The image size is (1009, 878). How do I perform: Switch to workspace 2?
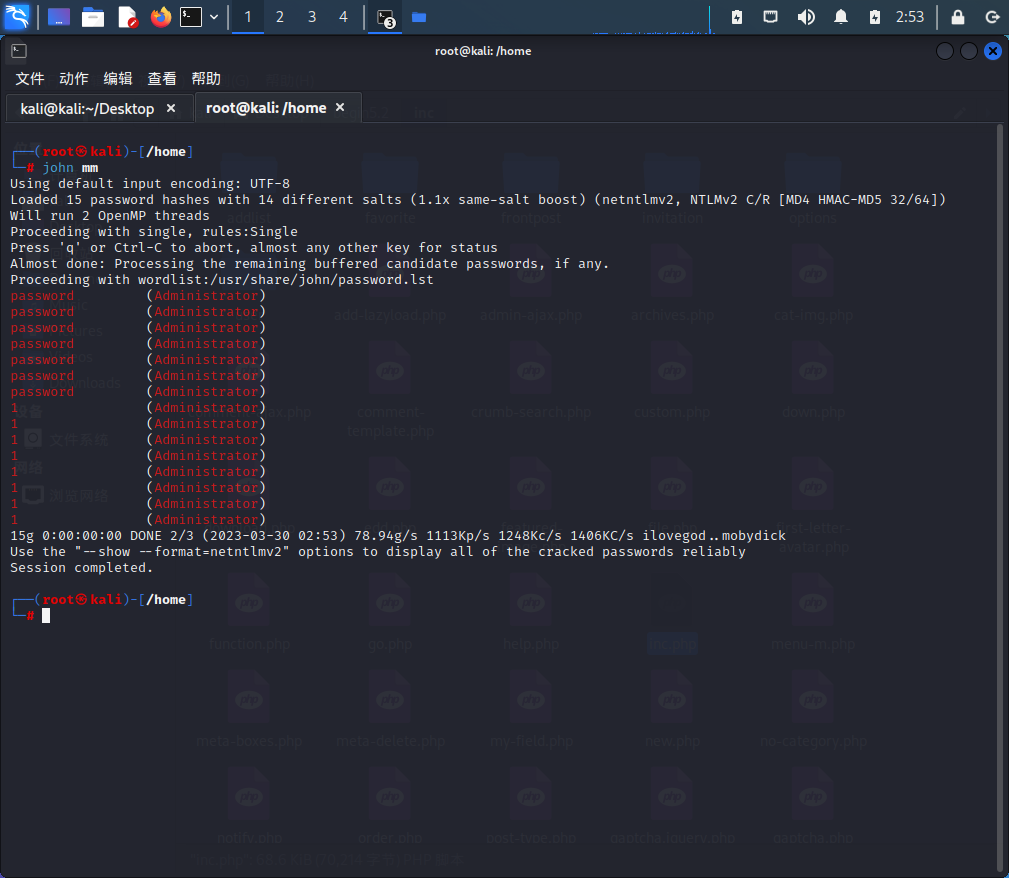280,17
